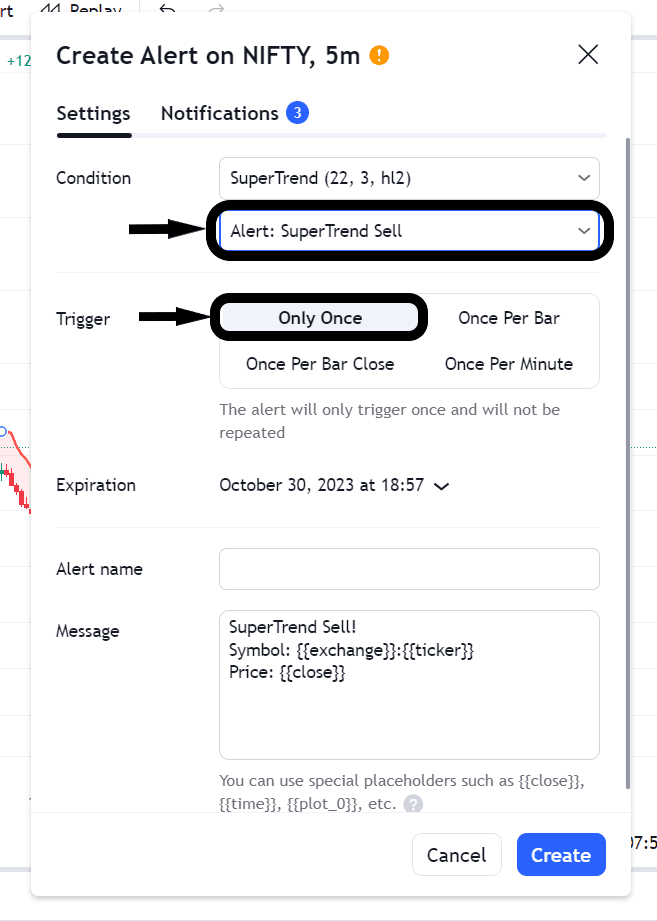The height and width of the screenshot is (921, 657).
Task: Switch to the Settings tab
Action: click(x=93, y=113)
